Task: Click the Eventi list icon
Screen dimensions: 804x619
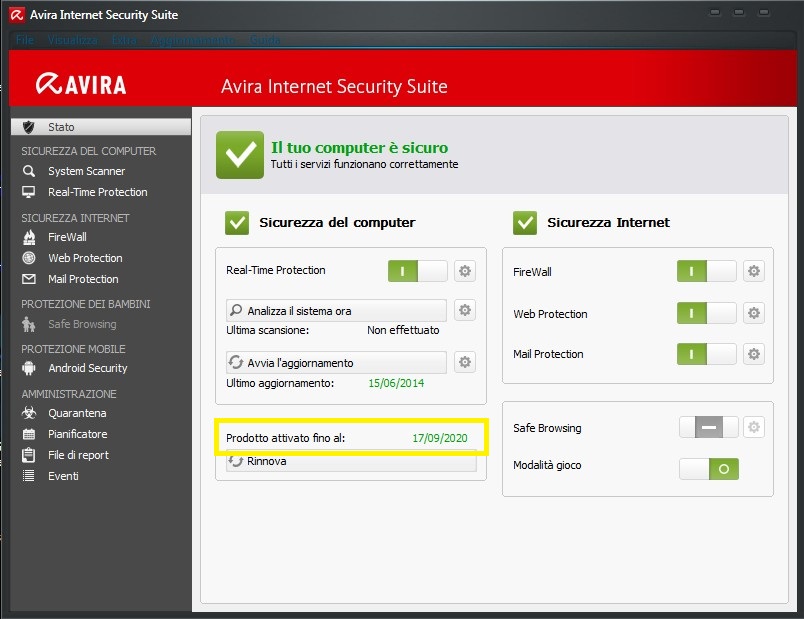Action: coord(29,476)
